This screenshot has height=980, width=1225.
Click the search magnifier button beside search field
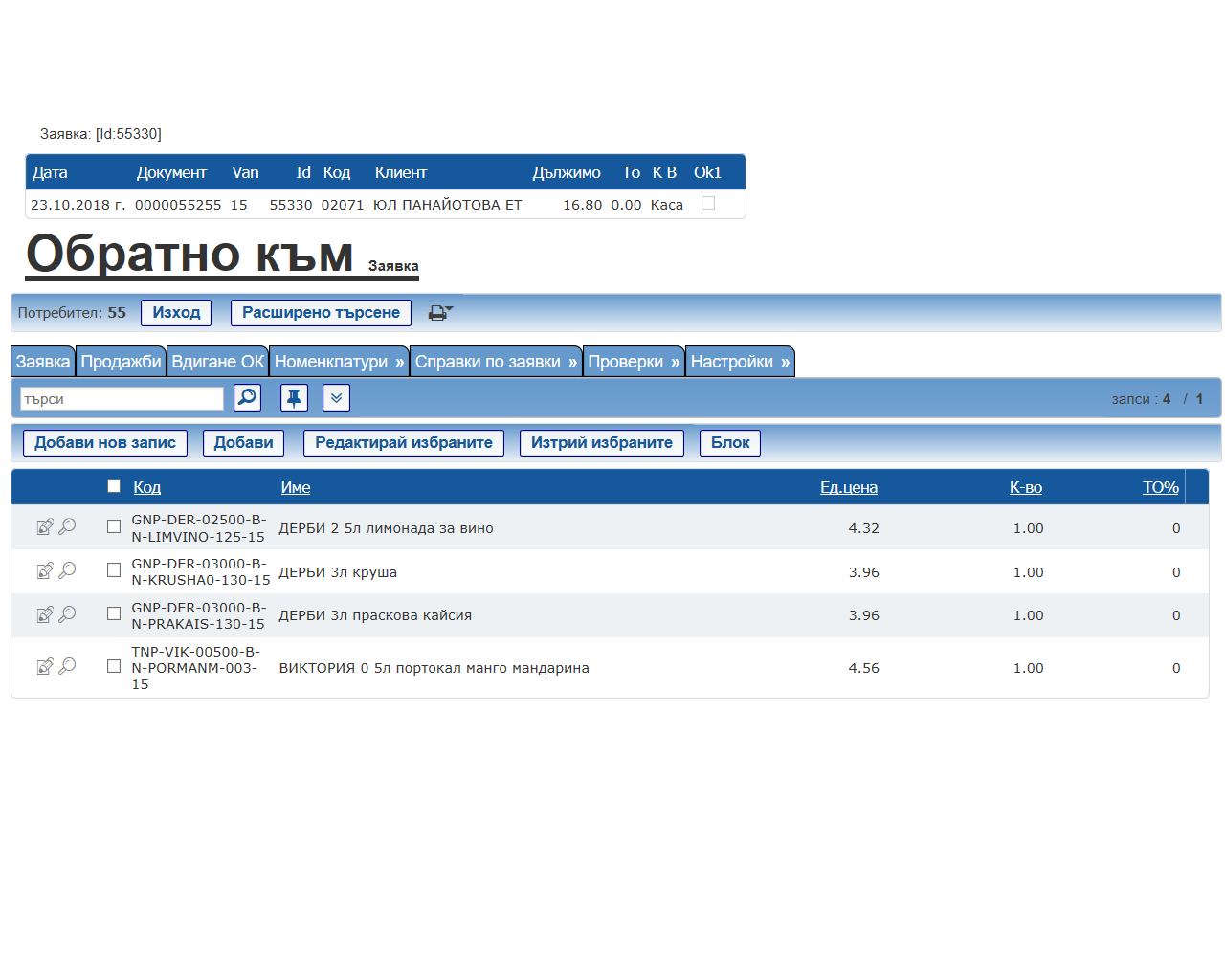(x=247, y=397)
